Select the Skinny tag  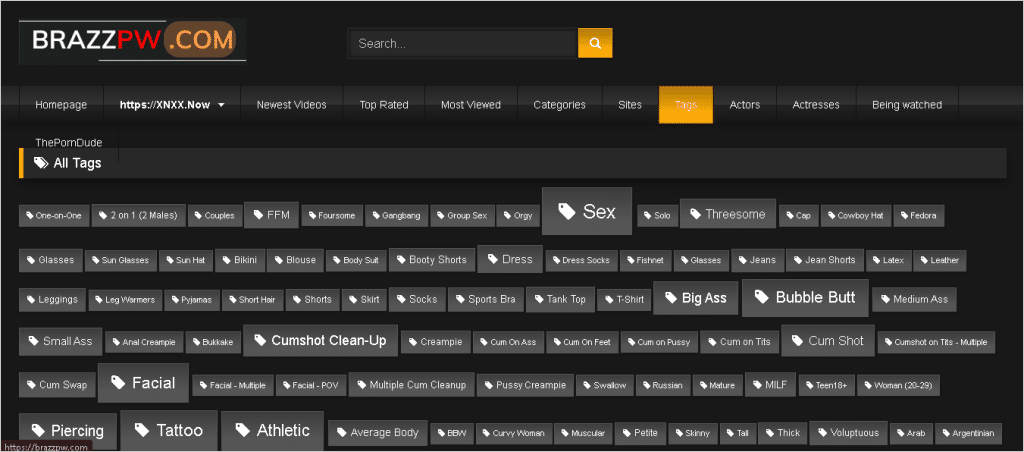(x=694, y=433)
